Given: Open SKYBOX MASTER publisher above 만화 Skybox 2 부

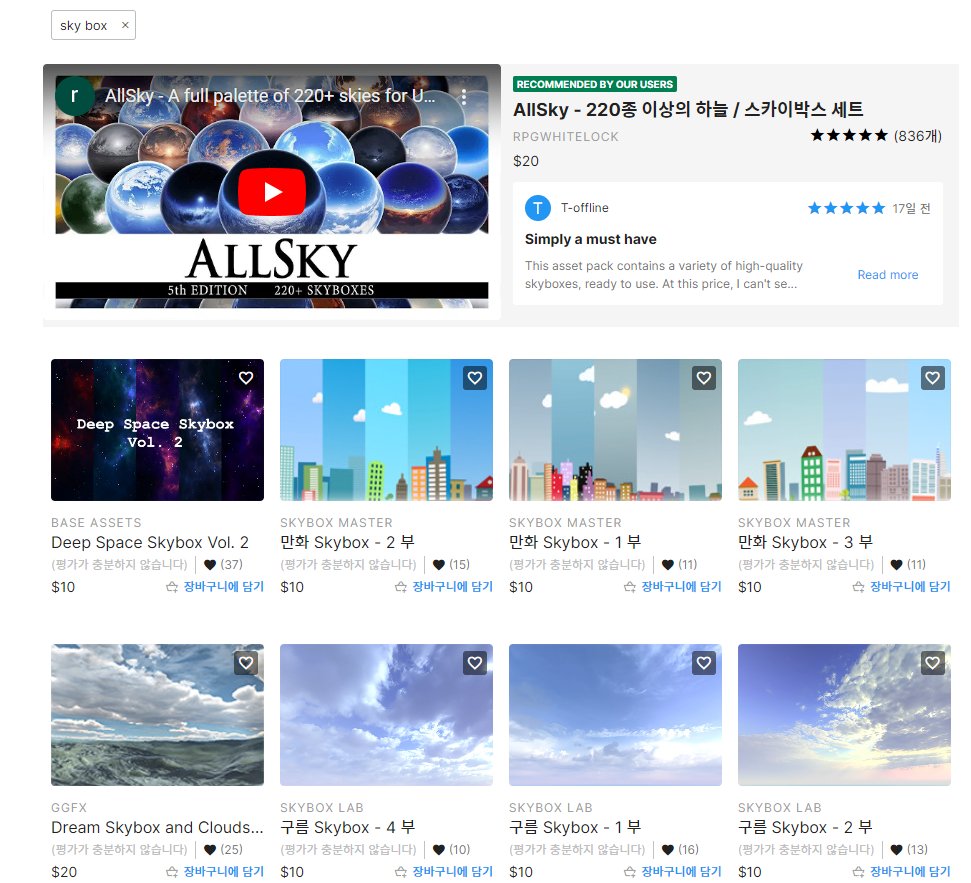Looking at the screenshot, I should click(336, 523).
